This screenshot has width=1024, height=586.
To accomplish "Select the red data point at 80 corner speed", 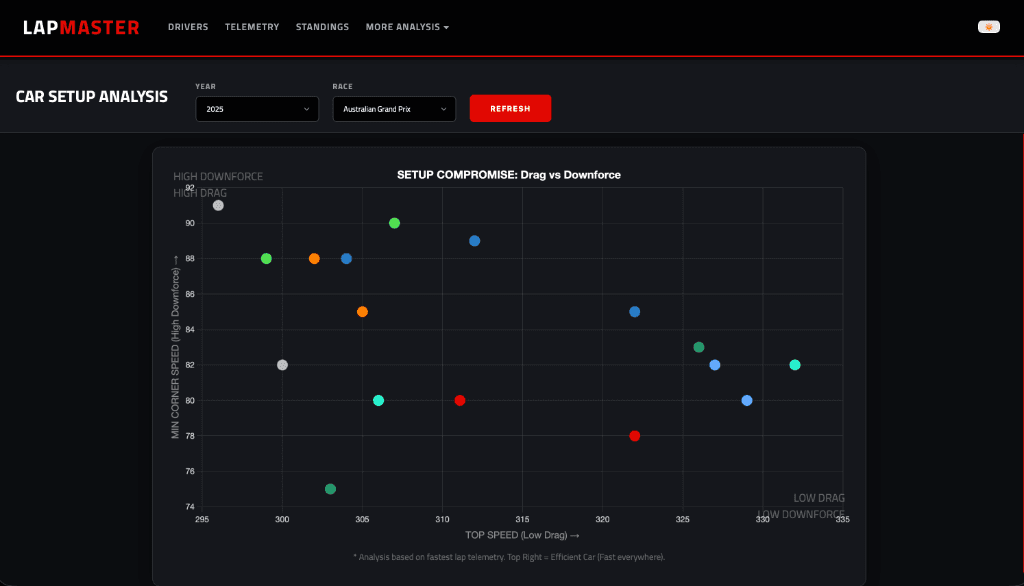I will [x=460, y=401].
